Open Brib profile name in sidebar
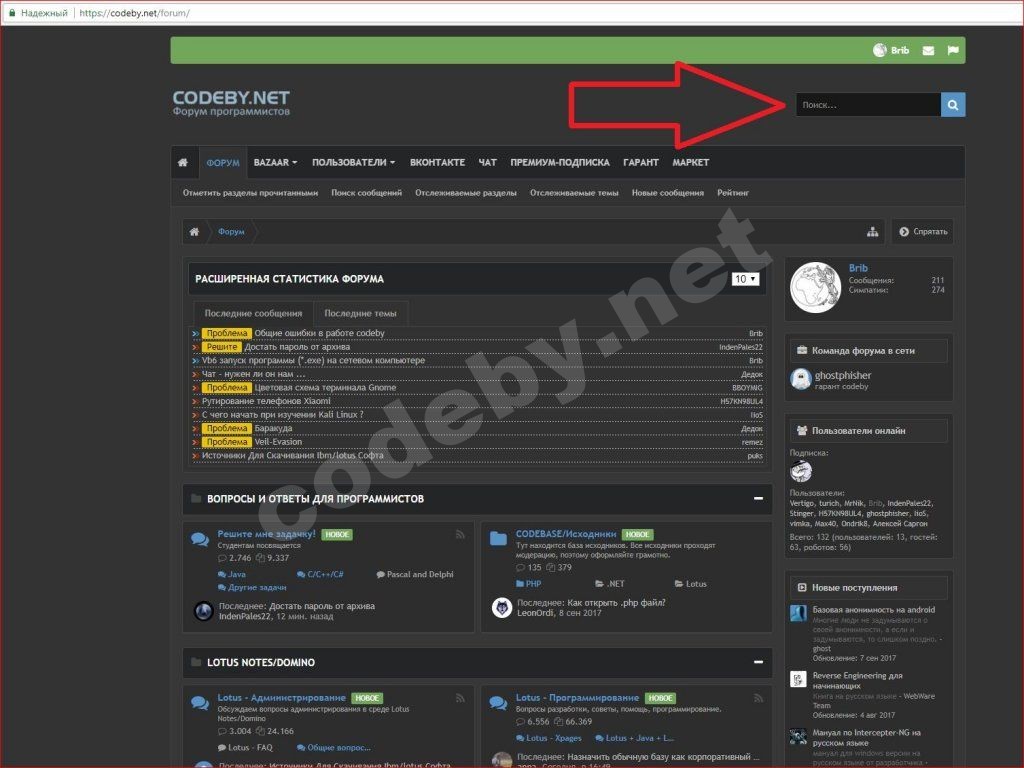This screenshot has width=1024, height=768. point(858,268)
